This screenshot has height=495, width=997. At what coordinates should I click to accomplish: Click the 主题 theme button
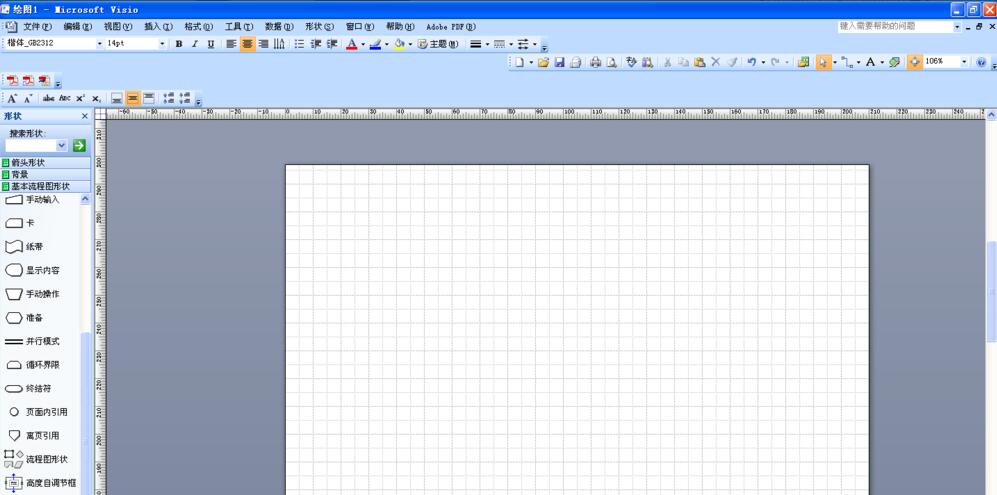coord(437,45)
